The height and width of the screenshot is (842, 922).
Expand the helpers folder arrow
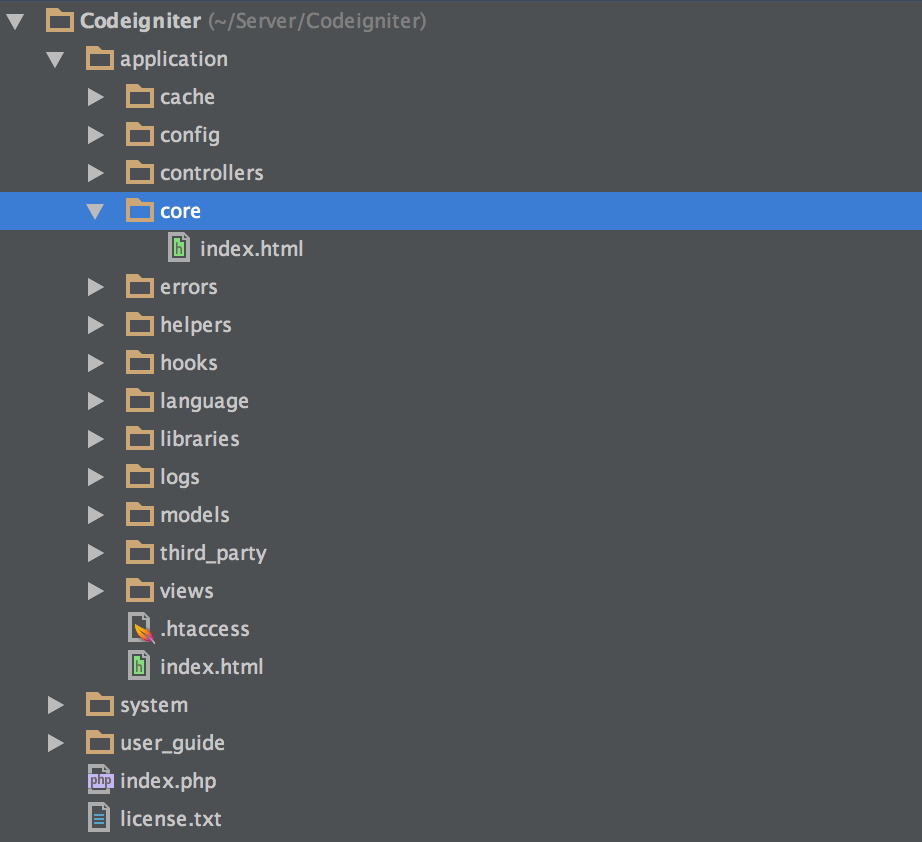tap(96, 325)
